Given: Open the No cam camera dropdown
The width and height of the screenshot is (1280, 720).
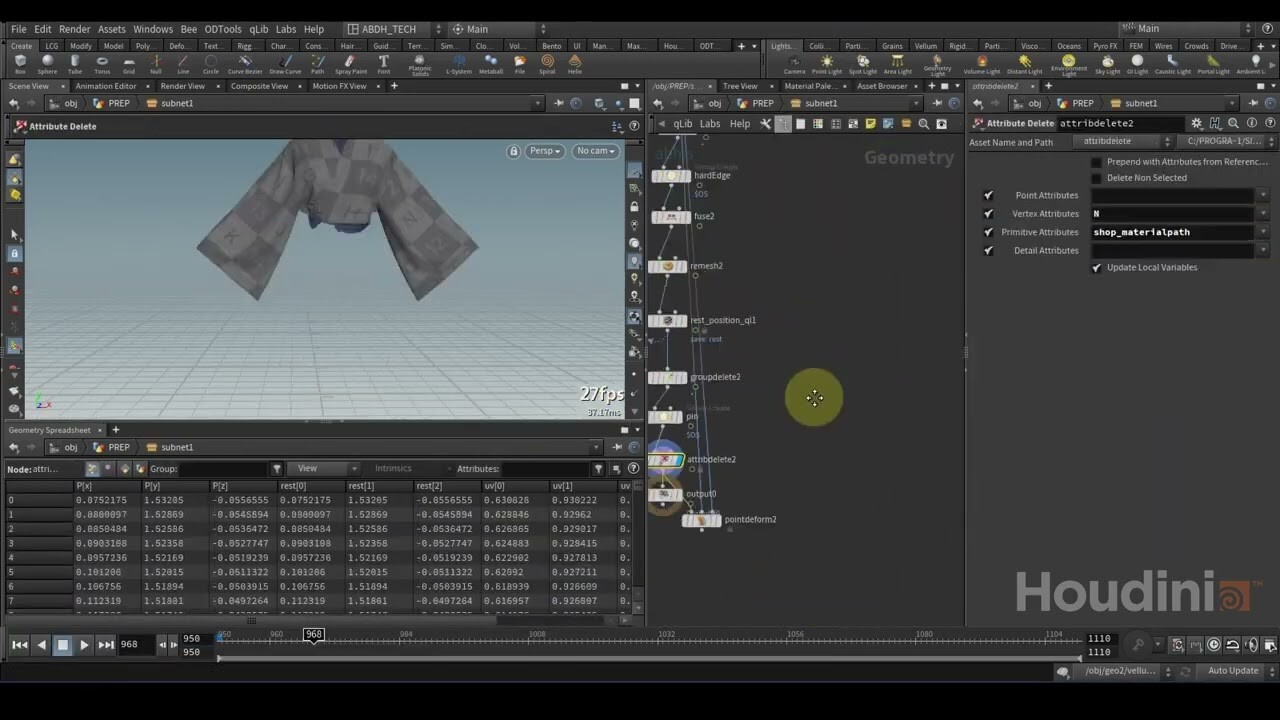Looking at the screenshot, I should (595, 150).
